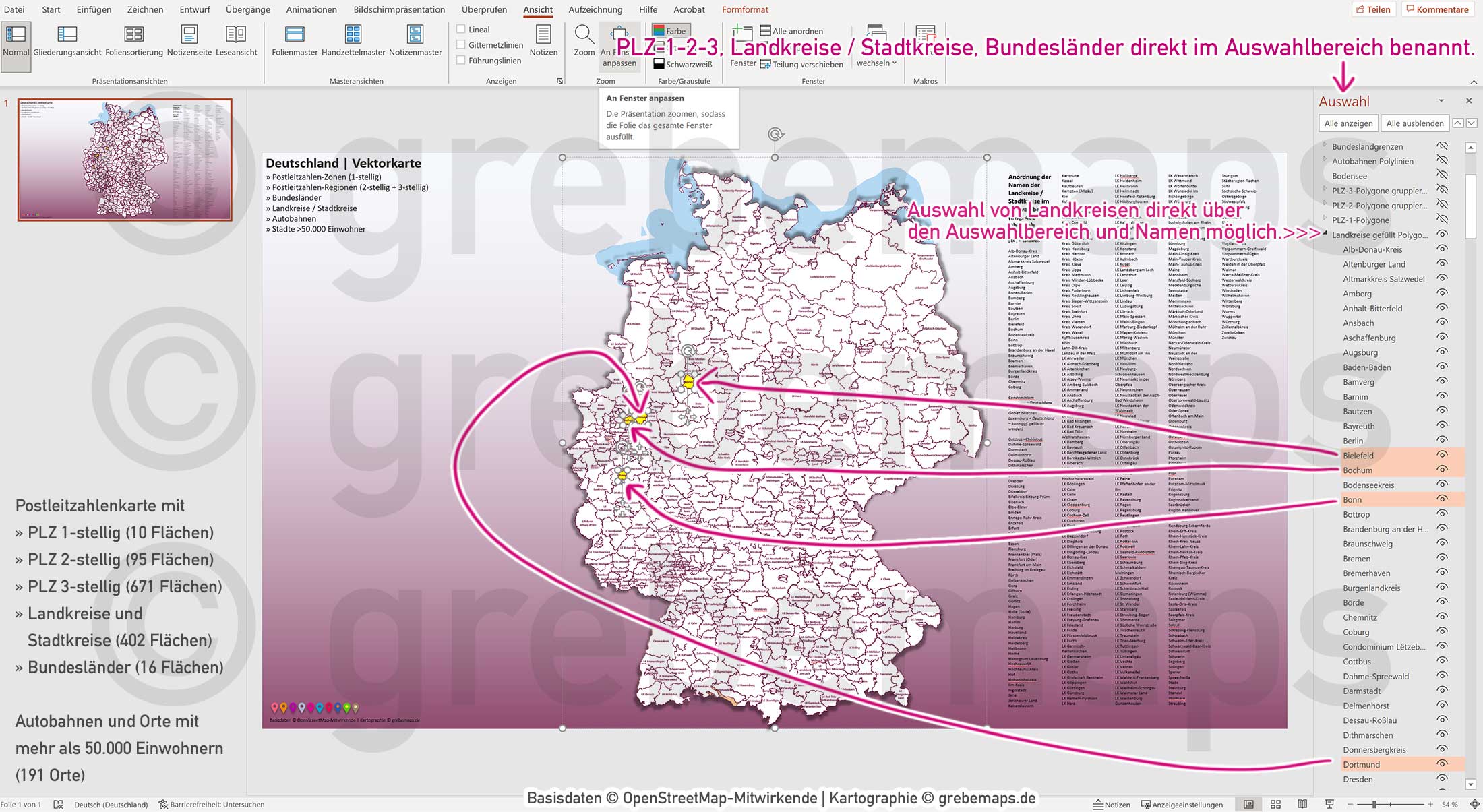Hide the Bochum layer with its eye toggle
The width and height of the screenshot is (1483, 812).
point(1441,470)
